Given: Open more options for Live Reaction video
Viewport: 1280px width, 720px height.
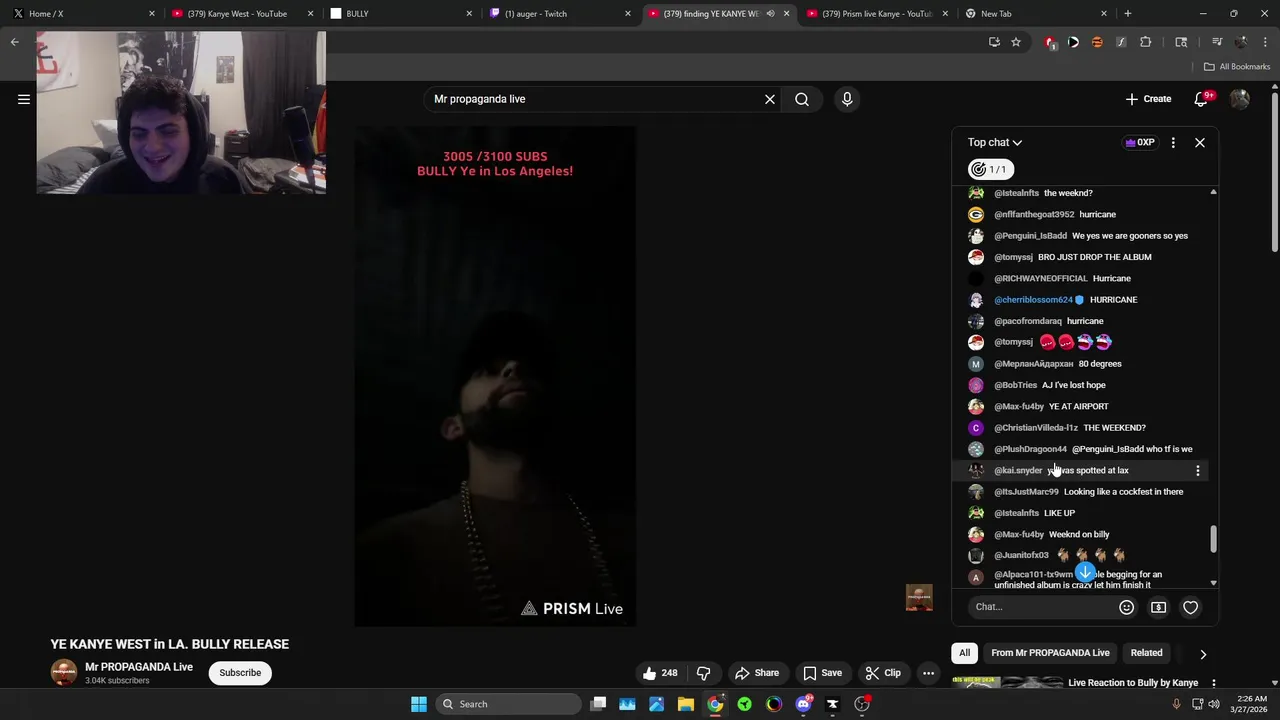Looking at the screenshot, I should tap(1214, 683).
